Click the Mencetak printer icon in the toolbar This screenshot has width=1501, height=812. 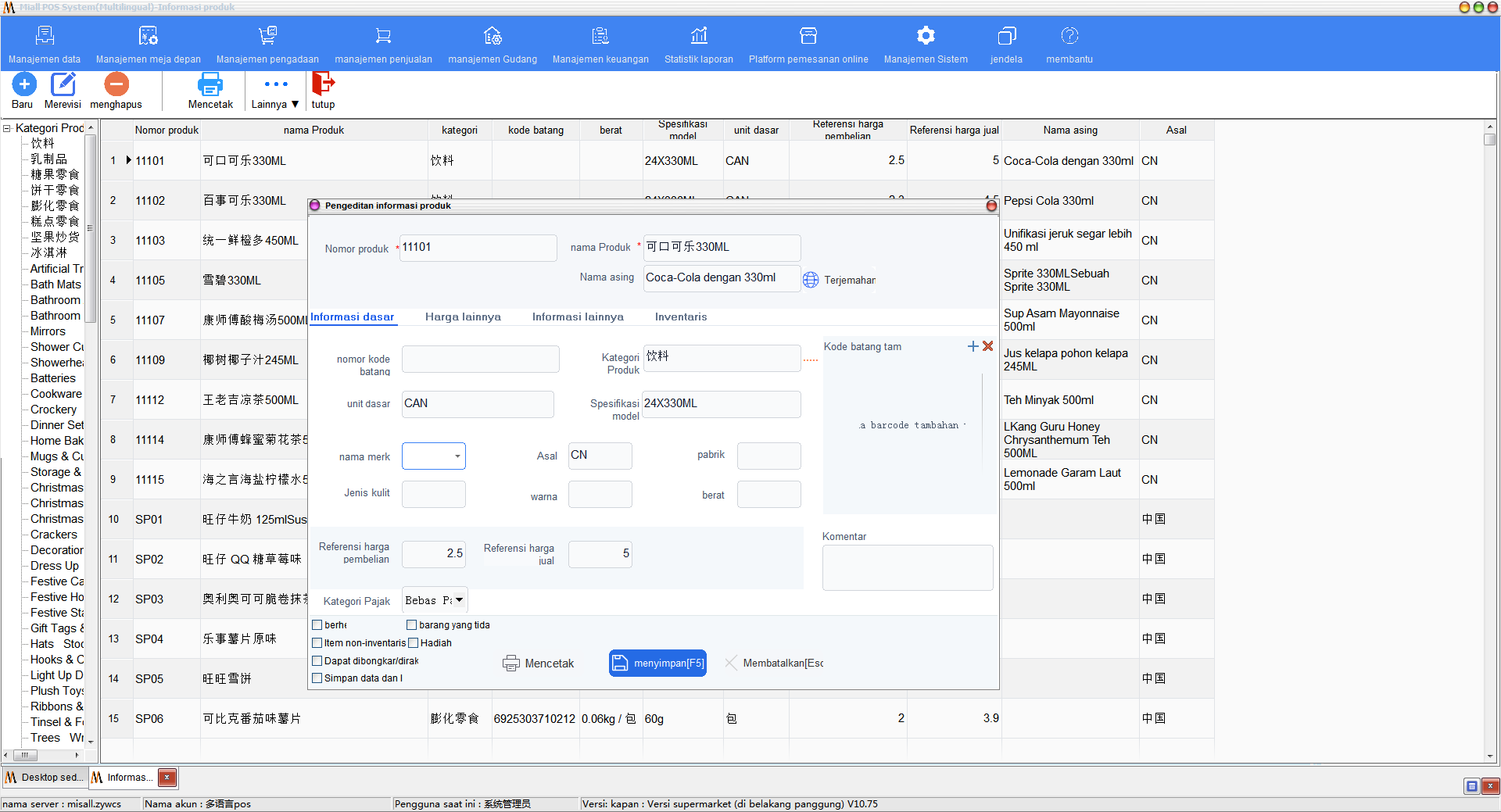pos(210,84)
